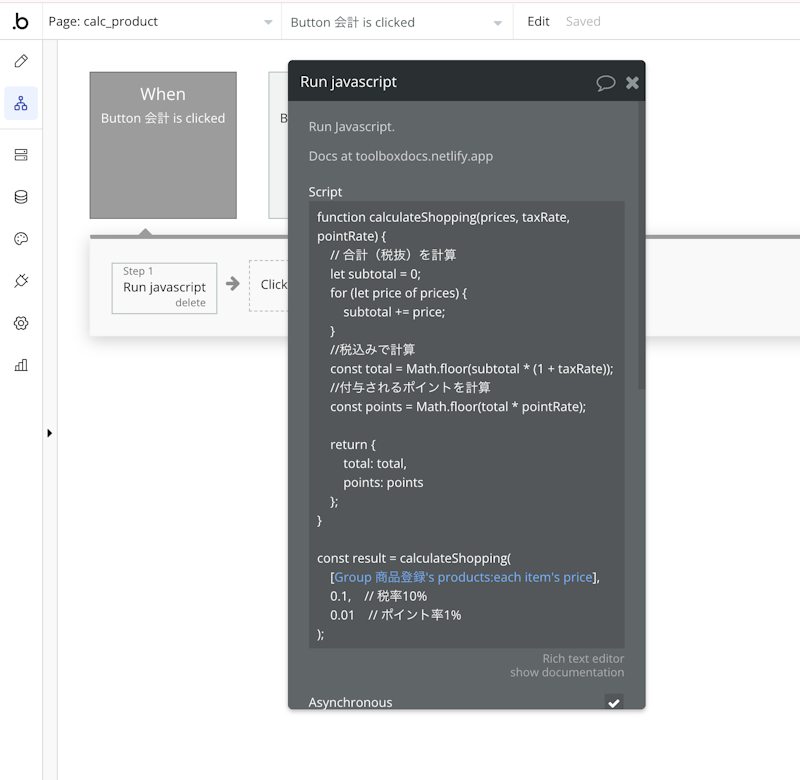
Task: Expand the left panel with the arrow handle
Action: (x=50, y=433)
